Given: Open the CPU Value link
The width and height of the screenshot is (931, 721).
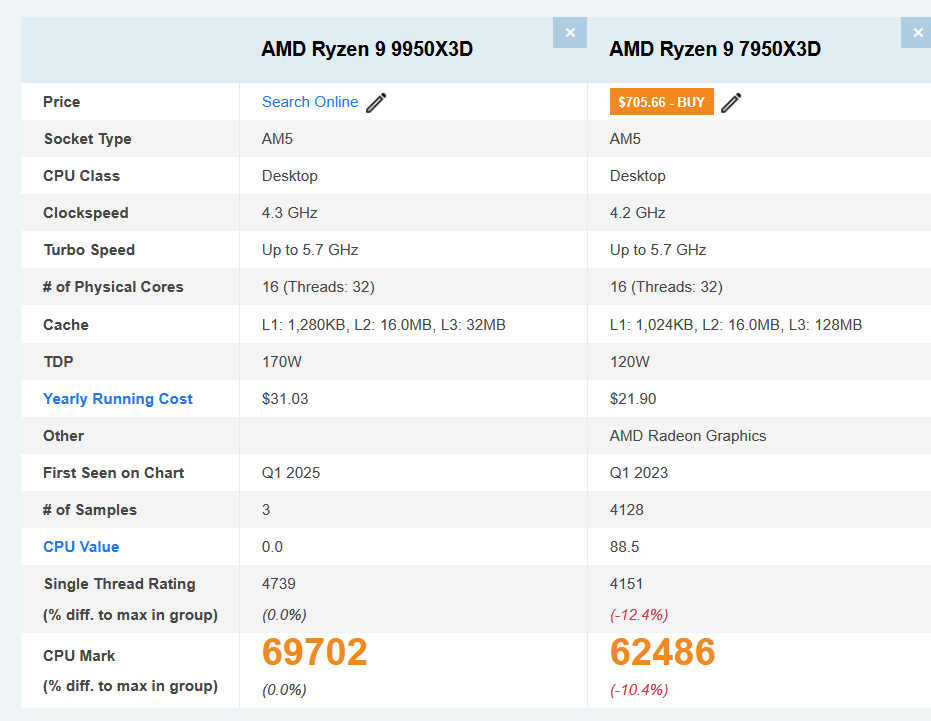Looking at the screenshot, I should pyautogui.click(x=81, y=547).
